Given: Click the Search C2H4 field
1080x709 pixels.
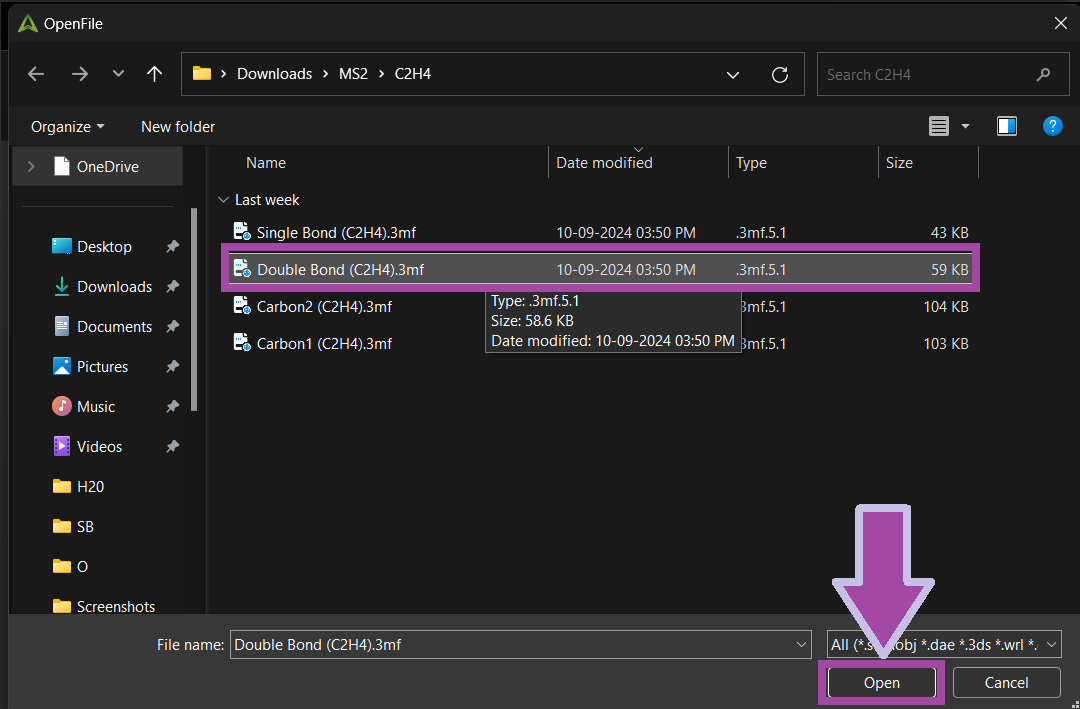Looking at the screenshot, I should pyautogui.click(x=925, y=75).
